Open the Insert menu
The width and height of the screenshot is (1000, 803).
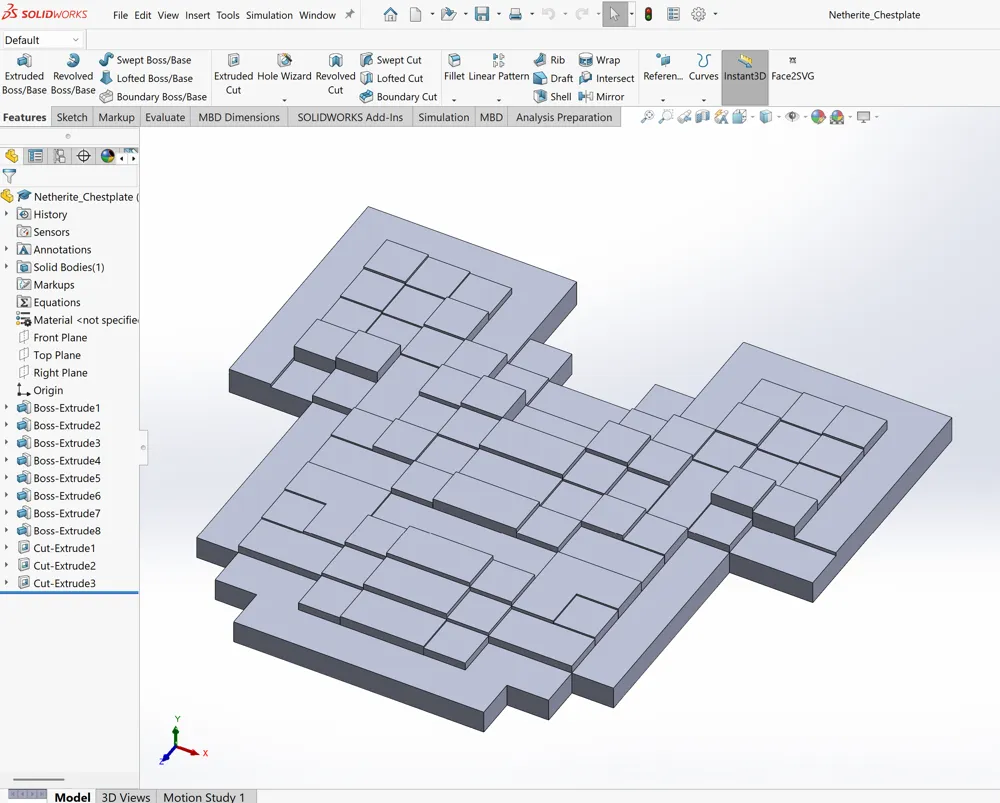click(197, 15)
